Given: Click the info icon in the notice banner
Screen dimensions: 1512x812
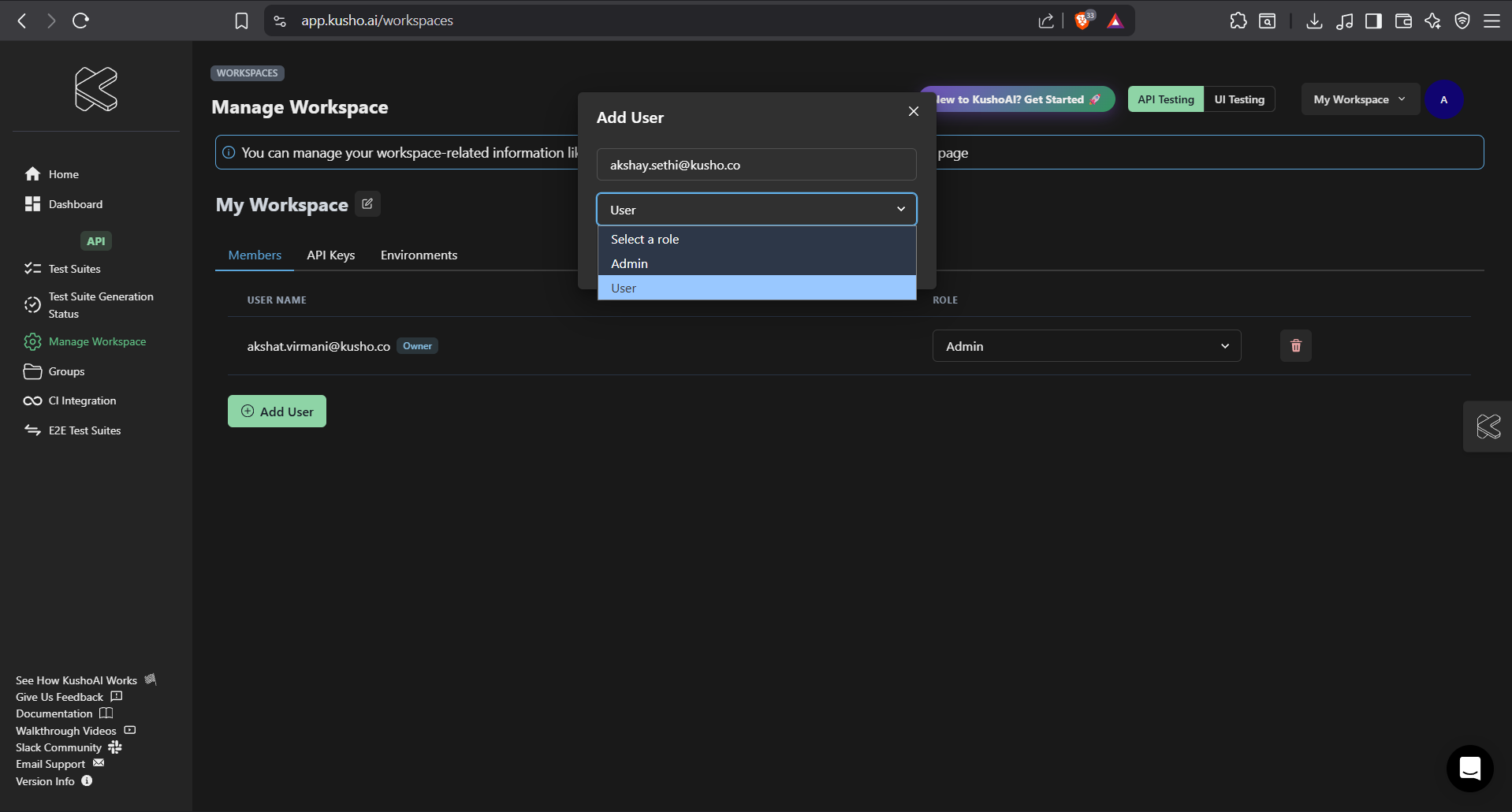Looking at the screenshot, I should [229, 152].
